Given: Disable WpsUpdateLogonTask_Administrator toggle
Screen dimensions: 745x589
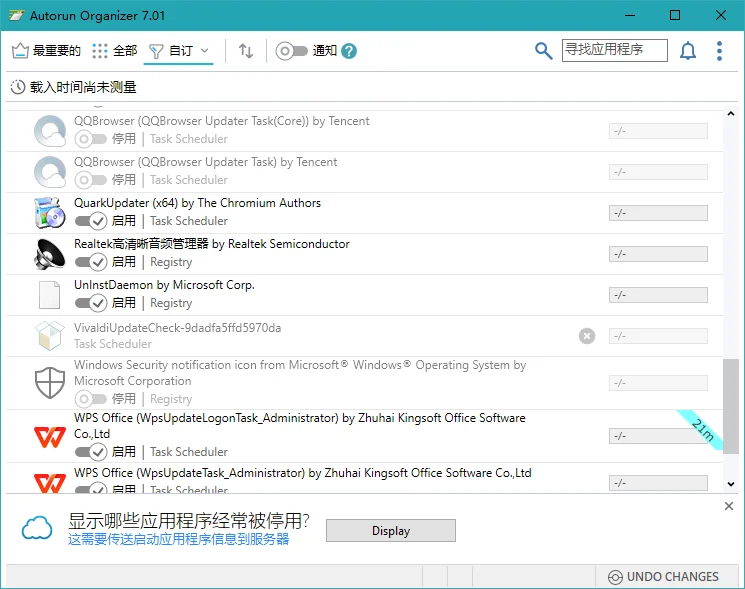Looking at the screenshot, I should tap(90, 451).
